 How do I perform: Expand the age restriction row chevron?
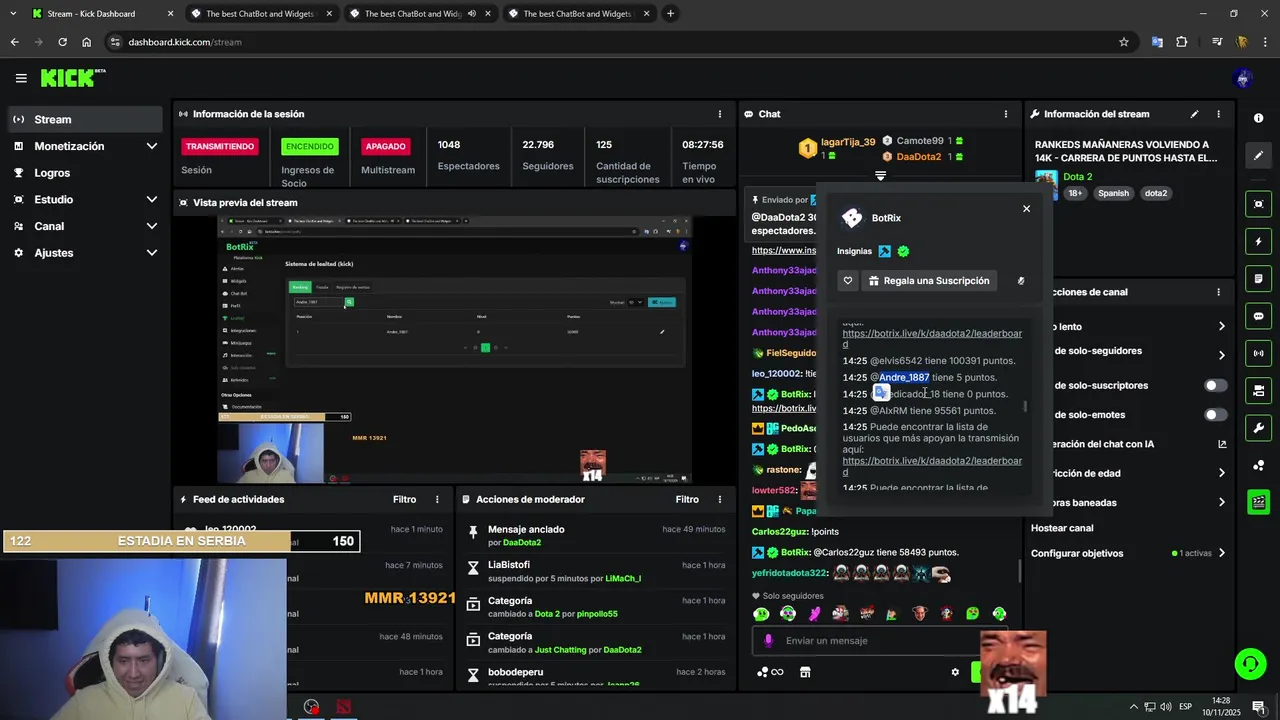coord(1221,473)
